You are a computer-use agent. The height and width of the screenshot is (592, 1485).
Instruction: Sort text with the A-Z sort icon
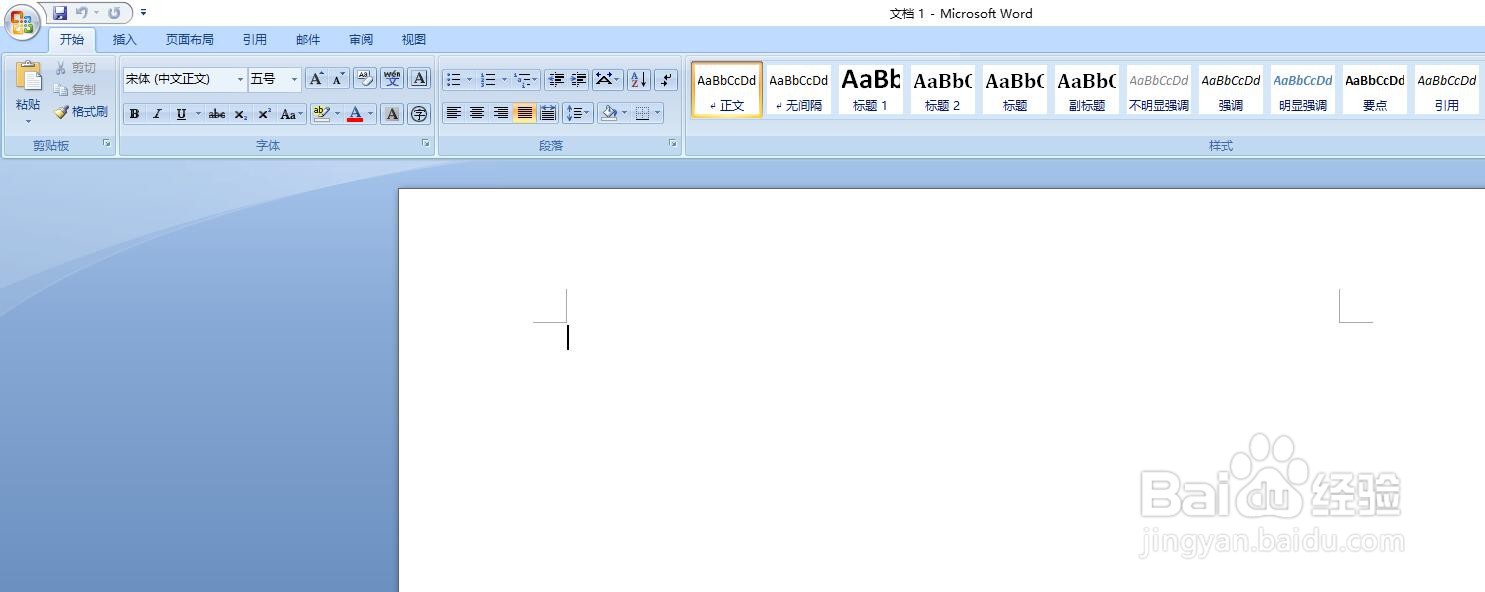click(639, 79)
